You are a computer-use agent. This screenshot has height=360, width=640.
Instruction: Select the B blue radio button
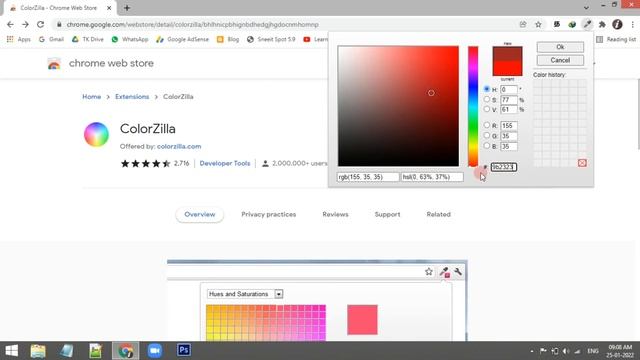click(487, 146)
